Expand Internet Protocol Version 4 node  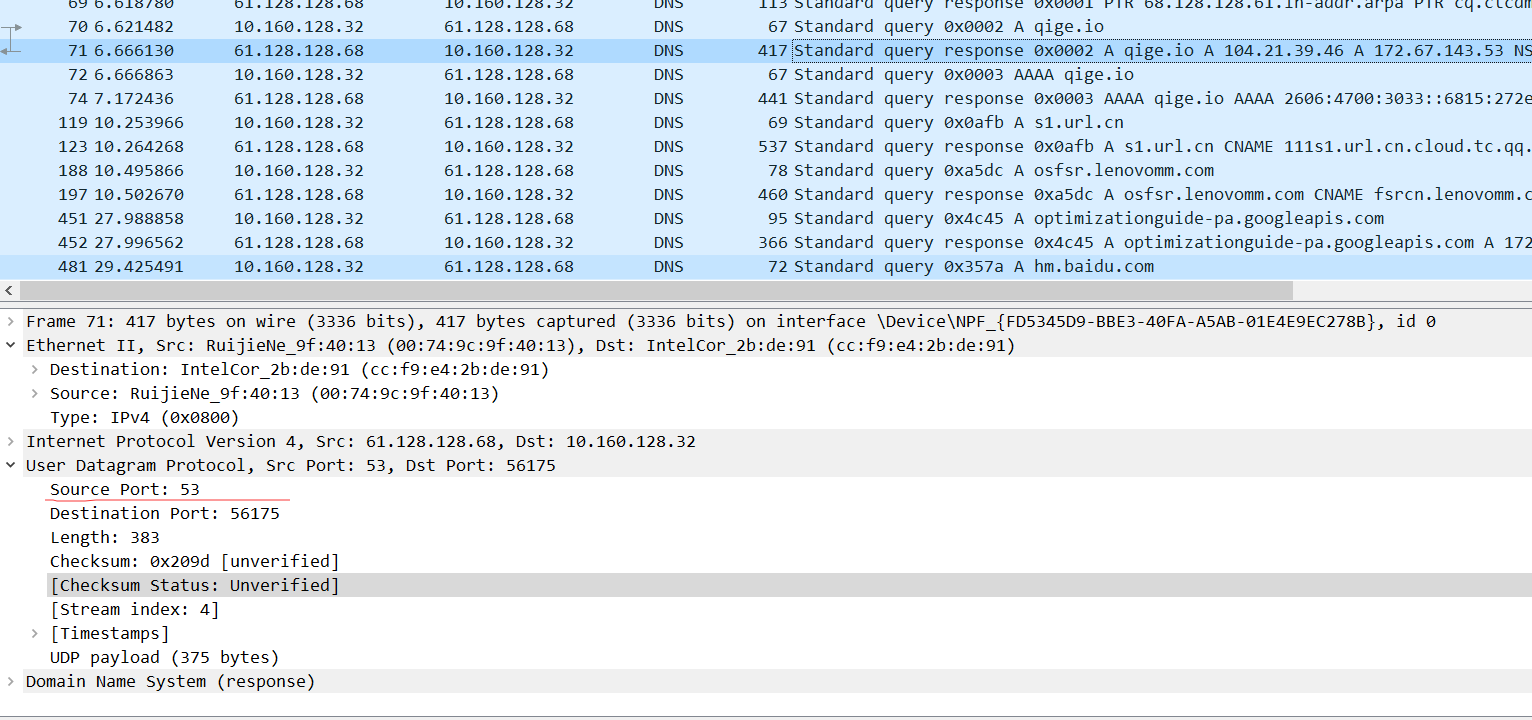pos(11,441)
